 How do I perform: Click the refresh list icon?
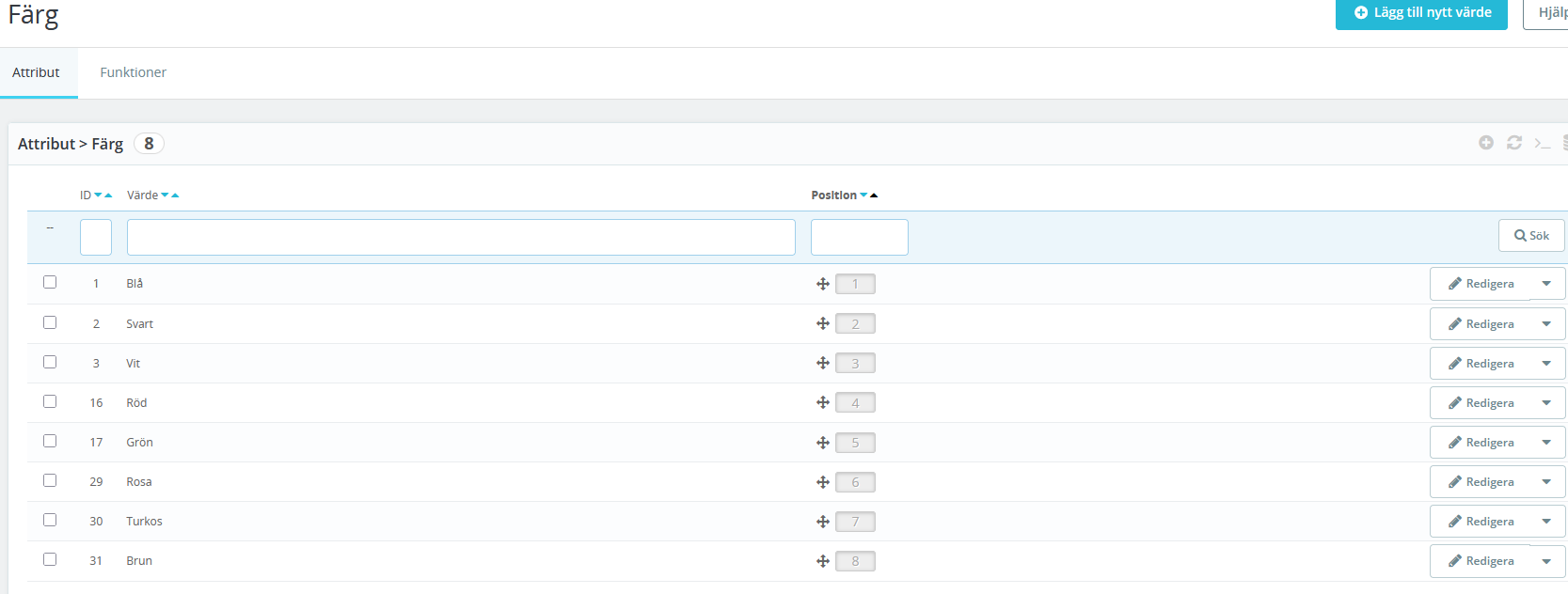(x=1514, y=143)
